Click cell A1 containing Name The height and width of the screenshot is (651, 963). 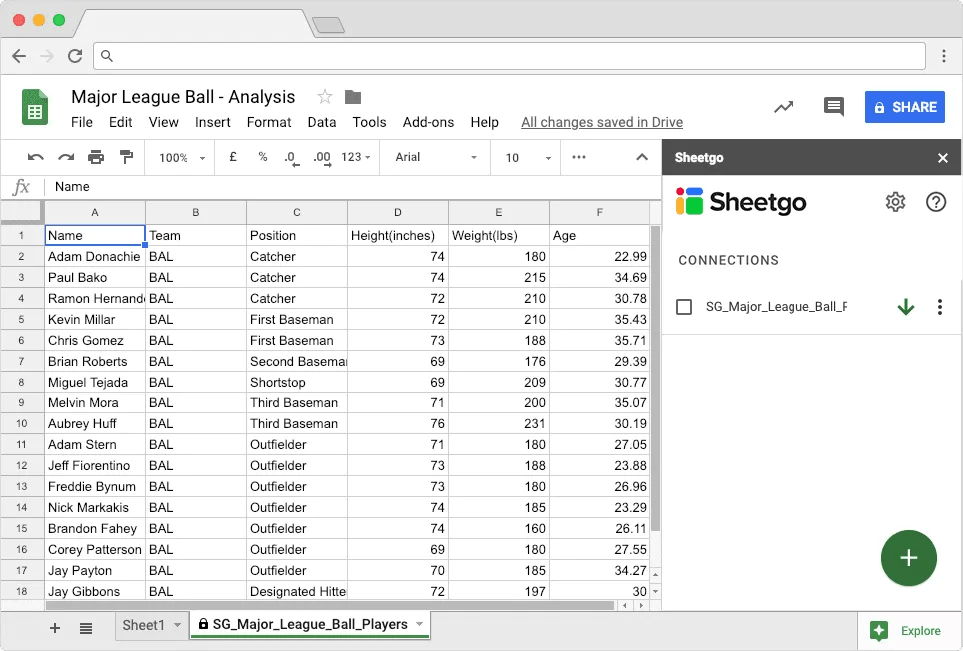pyautogui.click(x=94, y=235)
